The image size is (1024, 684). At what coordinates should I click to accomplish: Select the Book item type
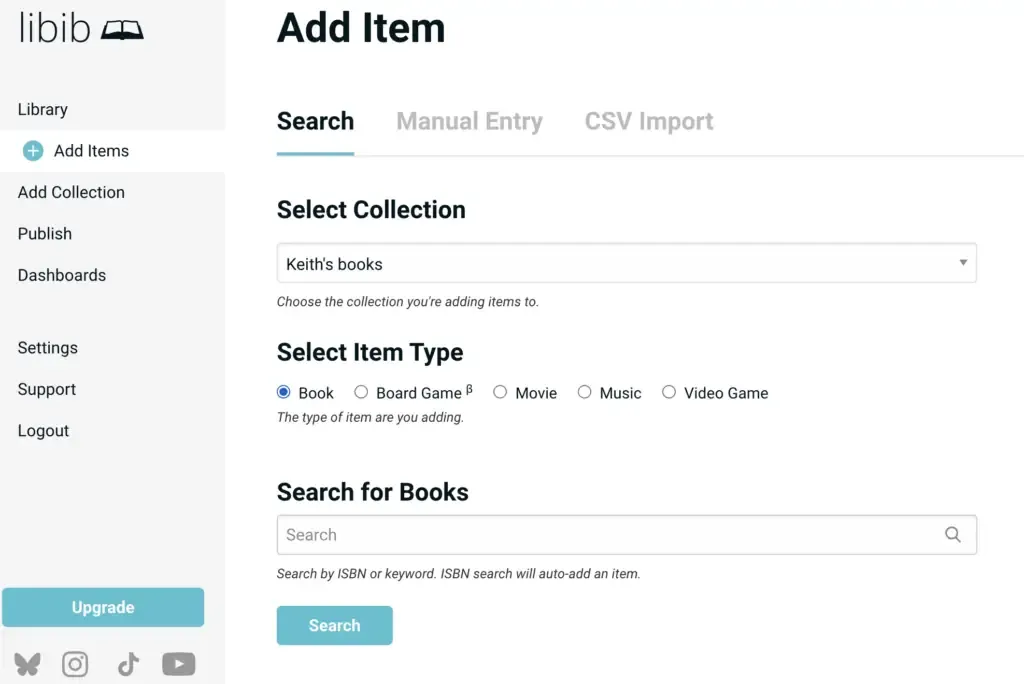click(284, 393)
